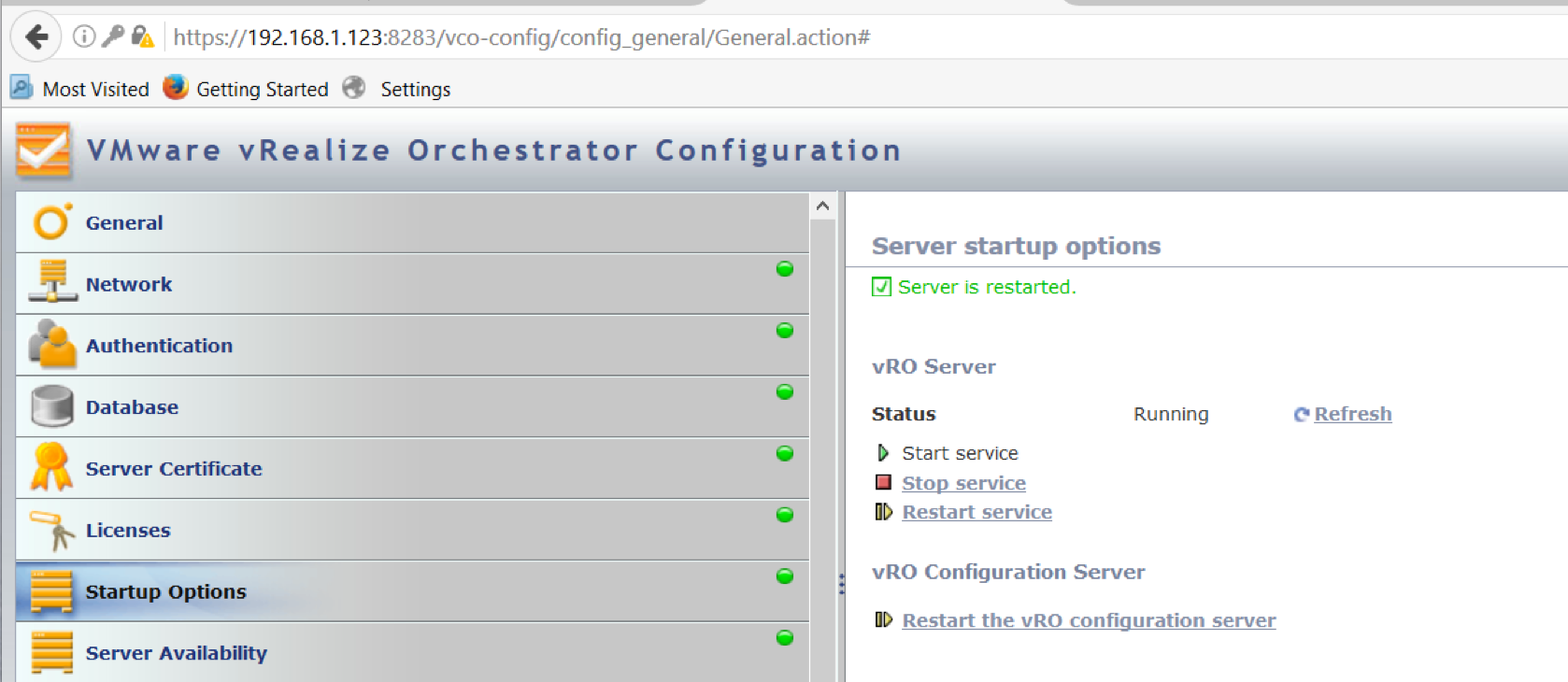
Task: Click the Stop service link
Action: pos(963,483)
